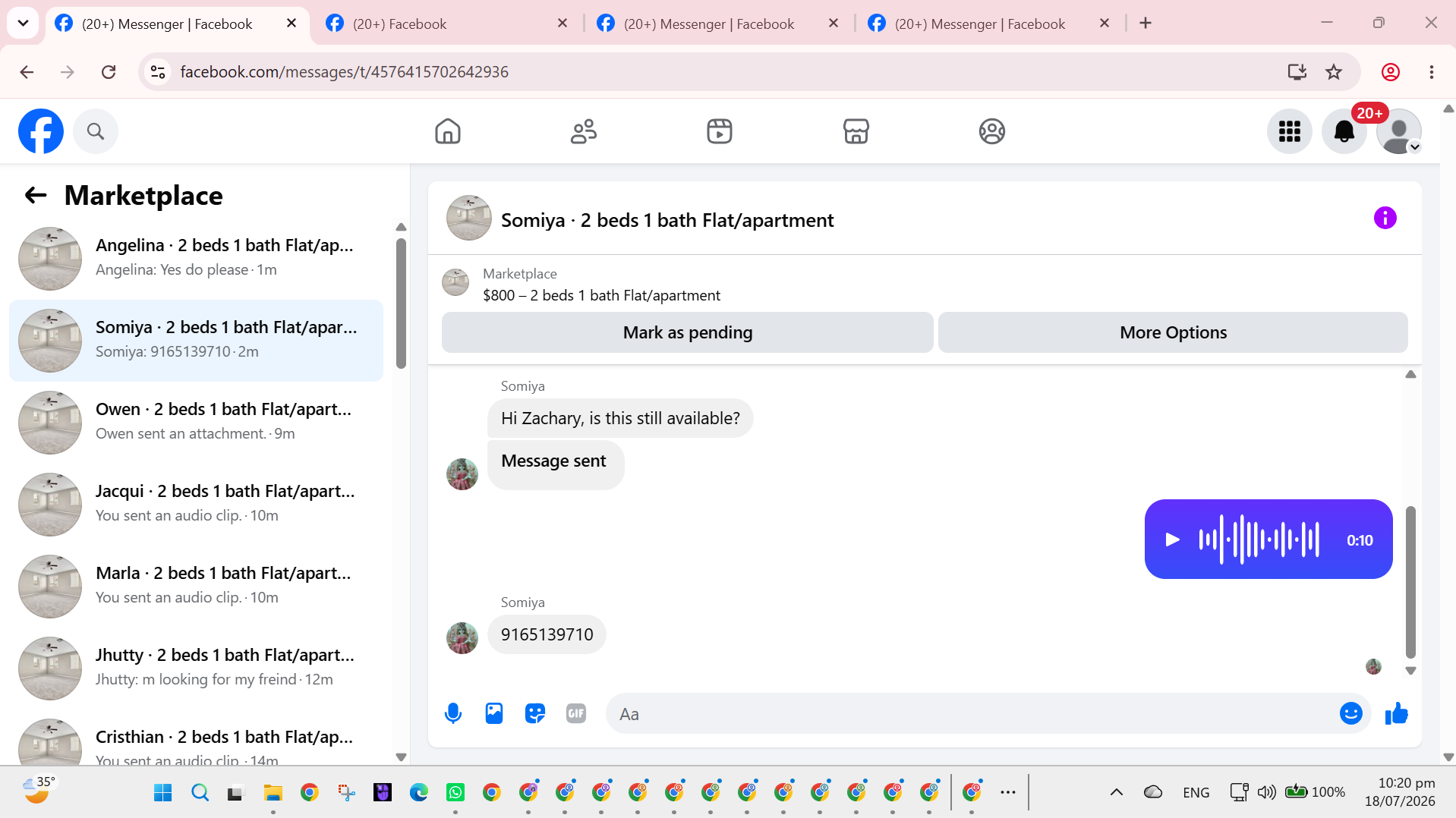
Task: Open the Facebook search icon
Action: 96,131
